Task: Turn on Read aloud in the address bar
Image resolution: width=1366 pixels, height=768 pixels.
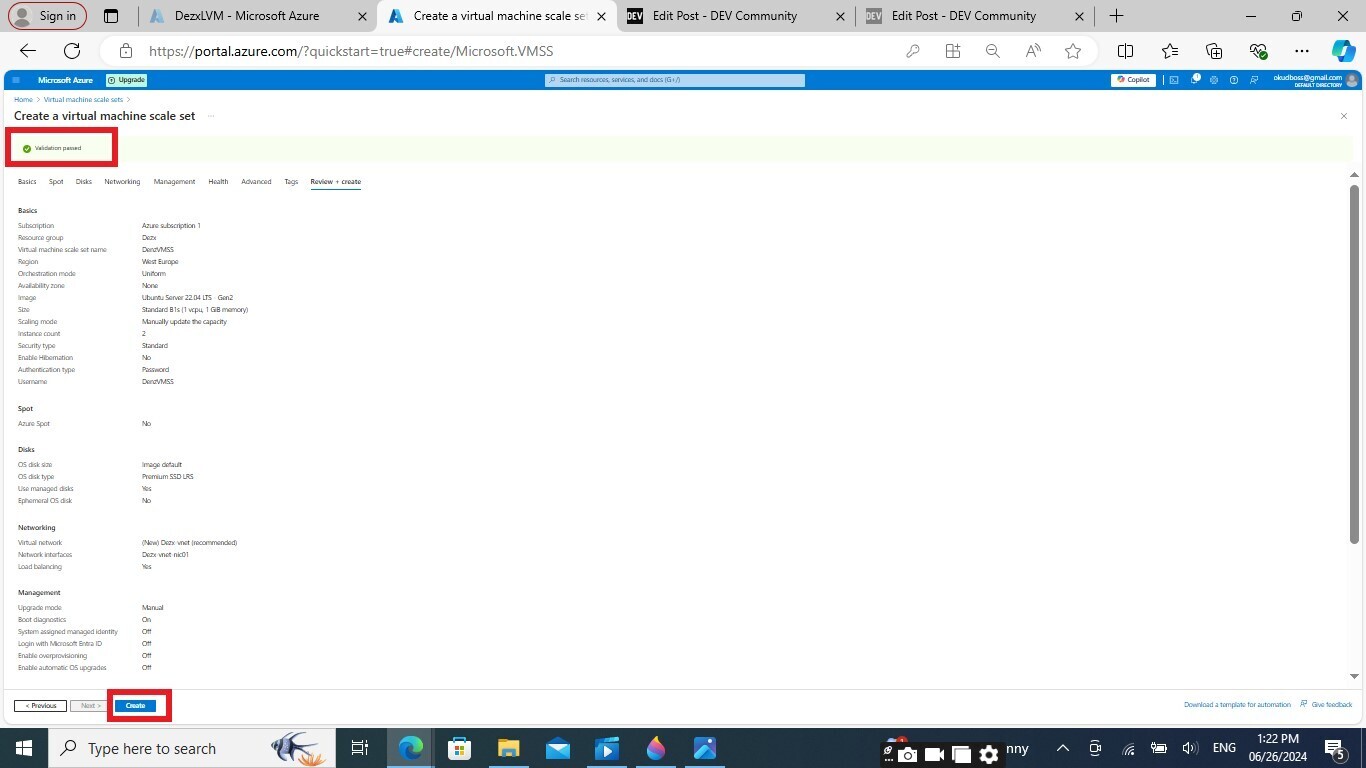Action: tap(1033, 51)
